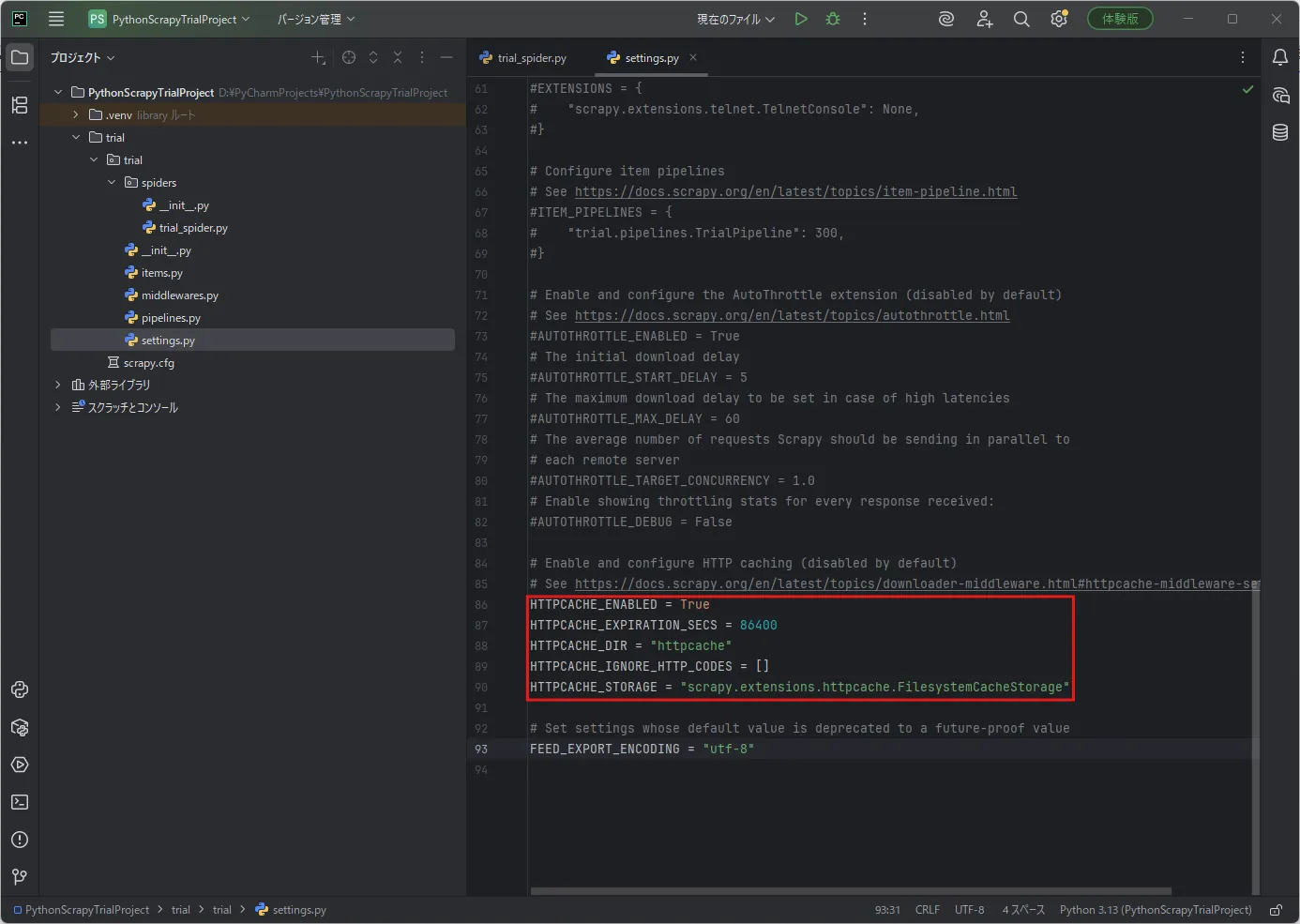
Task: Open the Git version control tool window
Action: pos(20,877)
